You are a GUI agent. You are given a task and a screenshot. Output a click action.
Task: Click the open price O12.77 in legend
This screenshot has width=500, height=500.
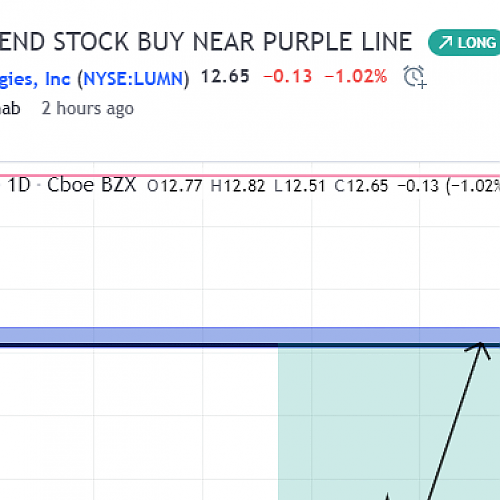click(175, 186)
